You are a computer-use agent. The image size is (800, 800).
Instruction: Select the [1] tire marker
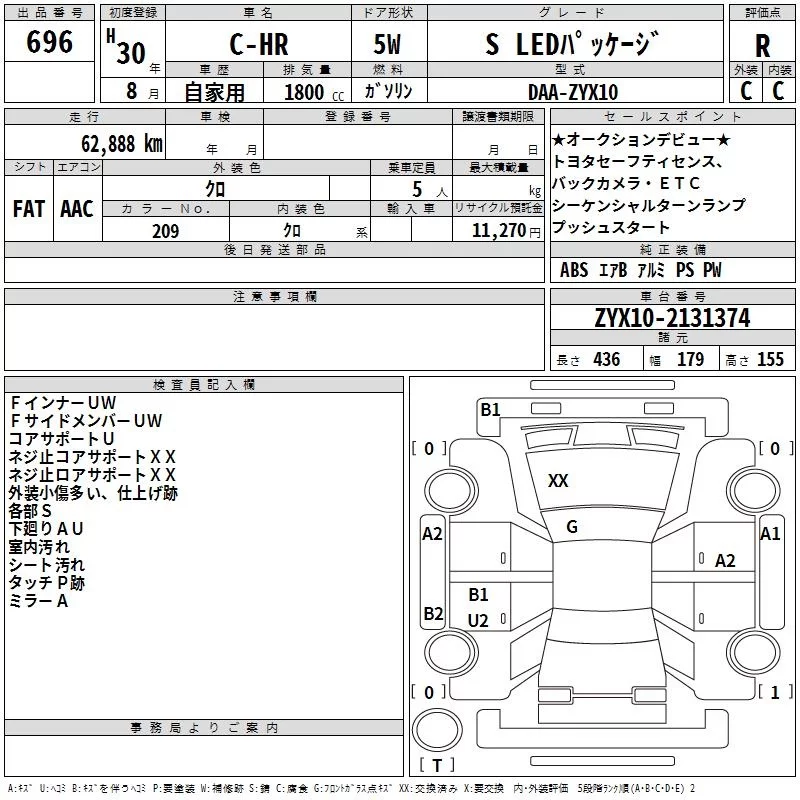click(x=775, y=692)
